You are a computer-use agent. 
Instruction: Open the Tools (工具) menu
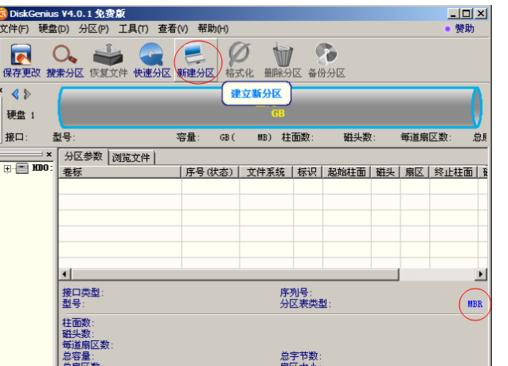[133, 29]
